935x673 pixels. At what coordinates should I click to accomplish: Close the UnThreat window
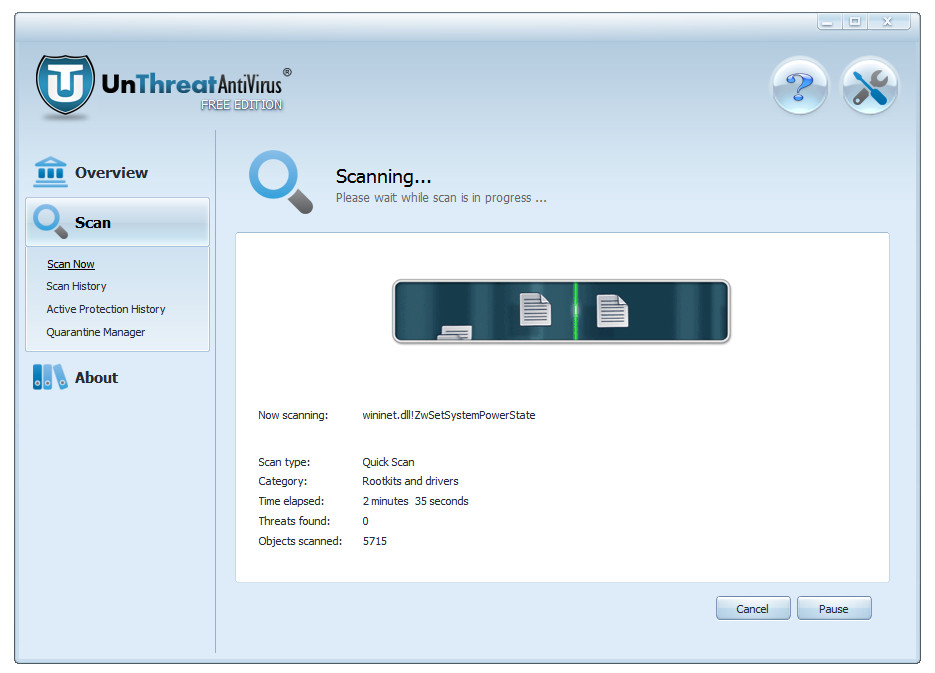[888, 22]
